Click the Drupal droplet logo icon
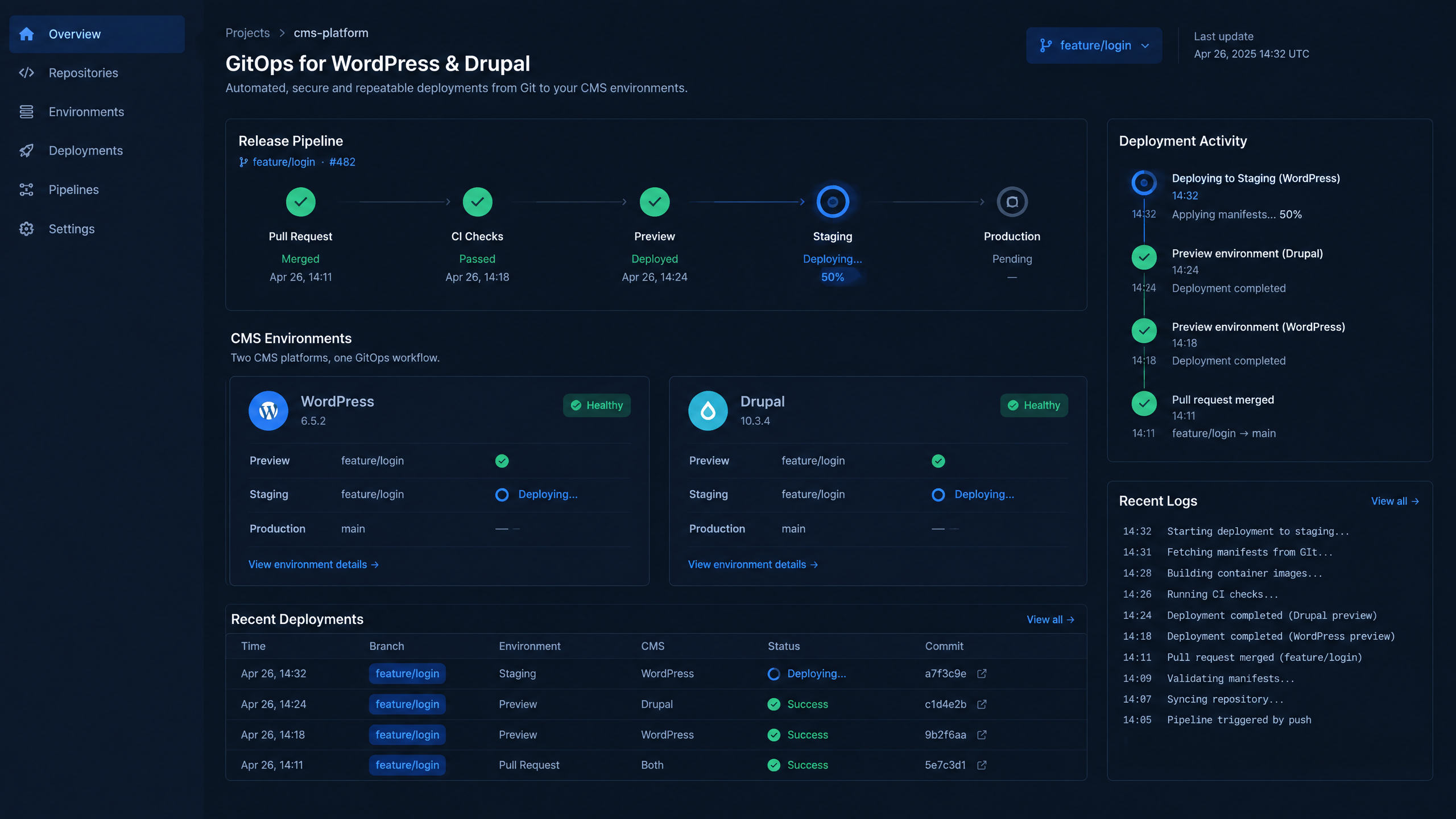This screenshot has width=1456, height=819. click(x=708, y=411)
